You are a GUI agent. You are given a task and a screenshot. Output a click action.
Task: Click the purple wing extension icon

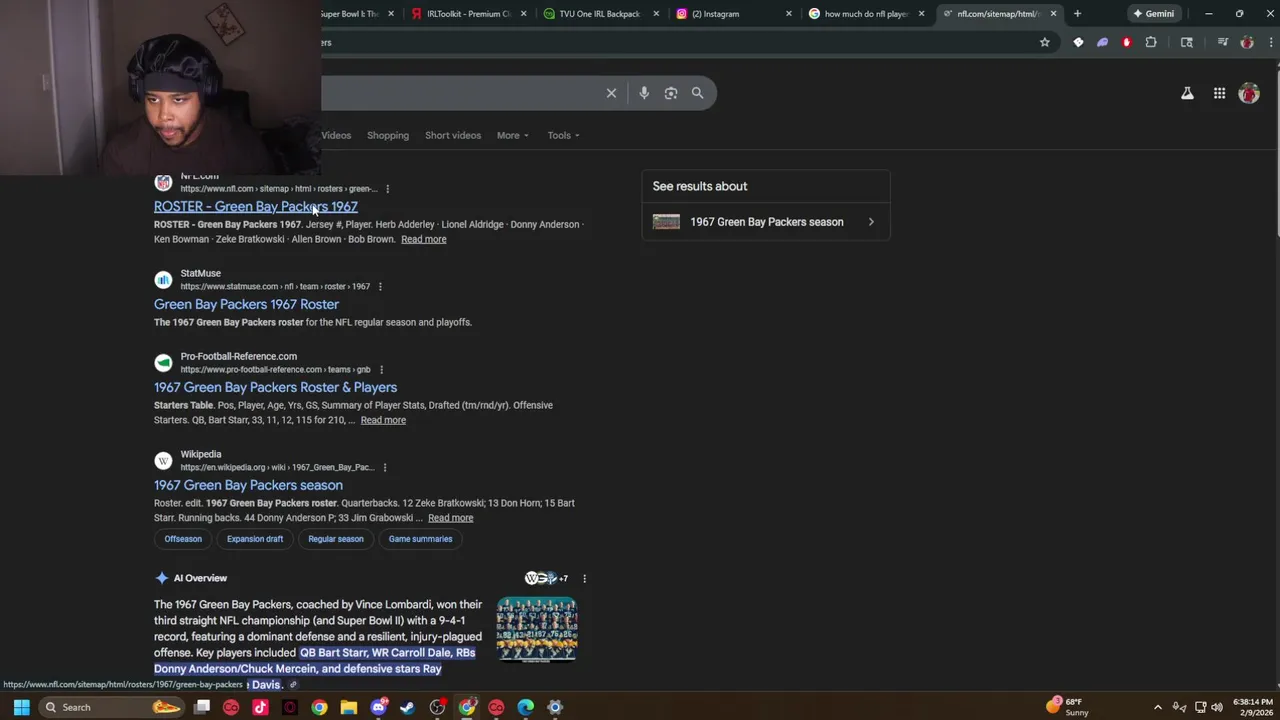click(1102, 42)
